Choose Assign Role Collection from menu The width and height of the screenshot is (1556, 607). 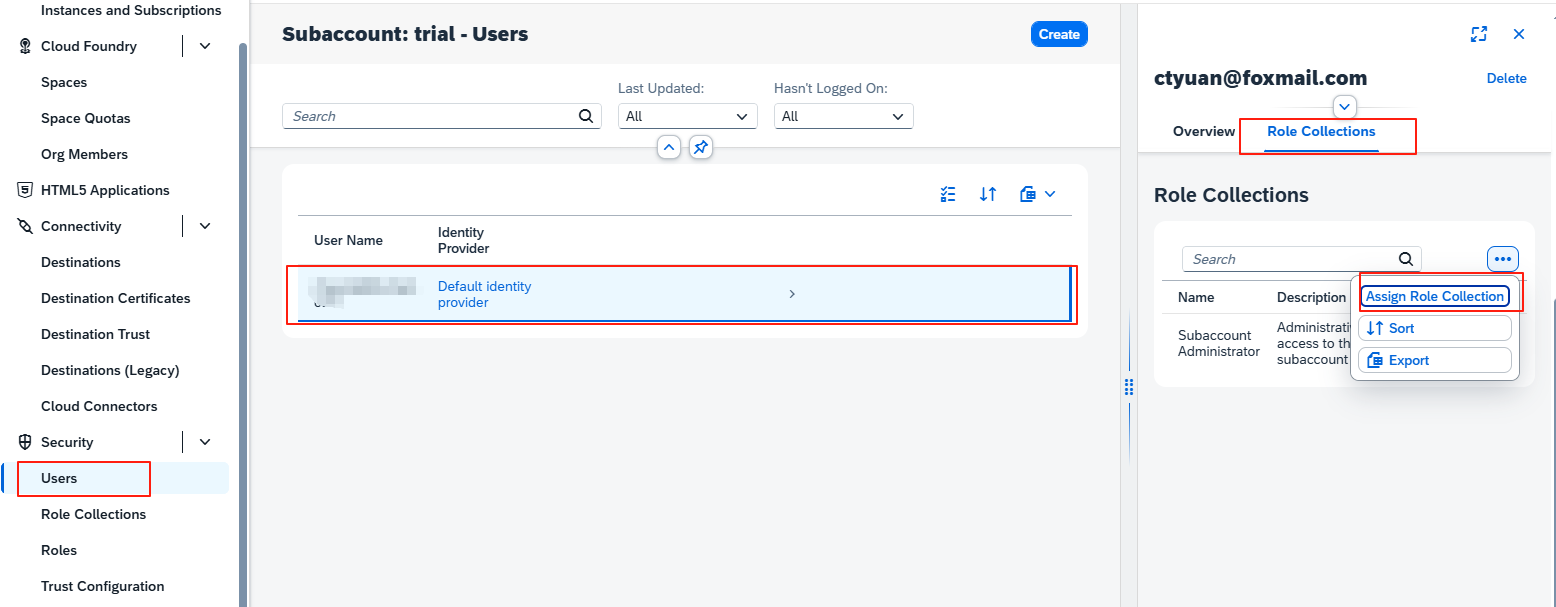coord(1434,296)
